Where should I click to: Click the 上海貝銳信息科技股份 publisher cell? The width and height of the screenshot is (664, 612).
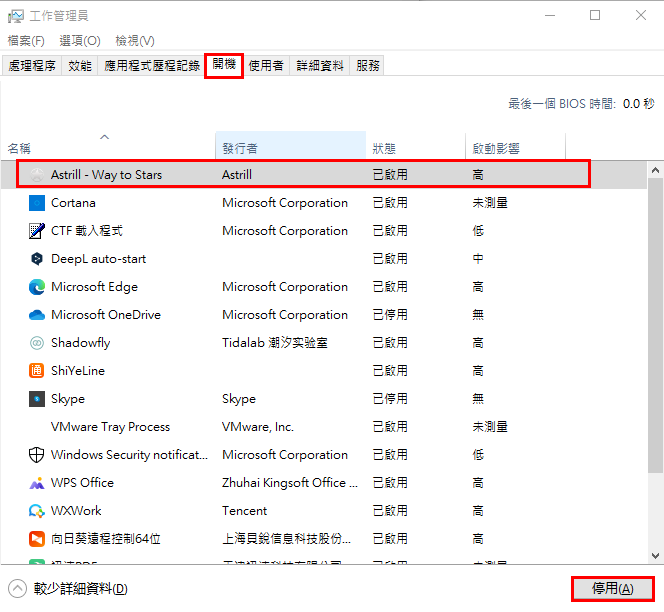click(x=287, y=539)
